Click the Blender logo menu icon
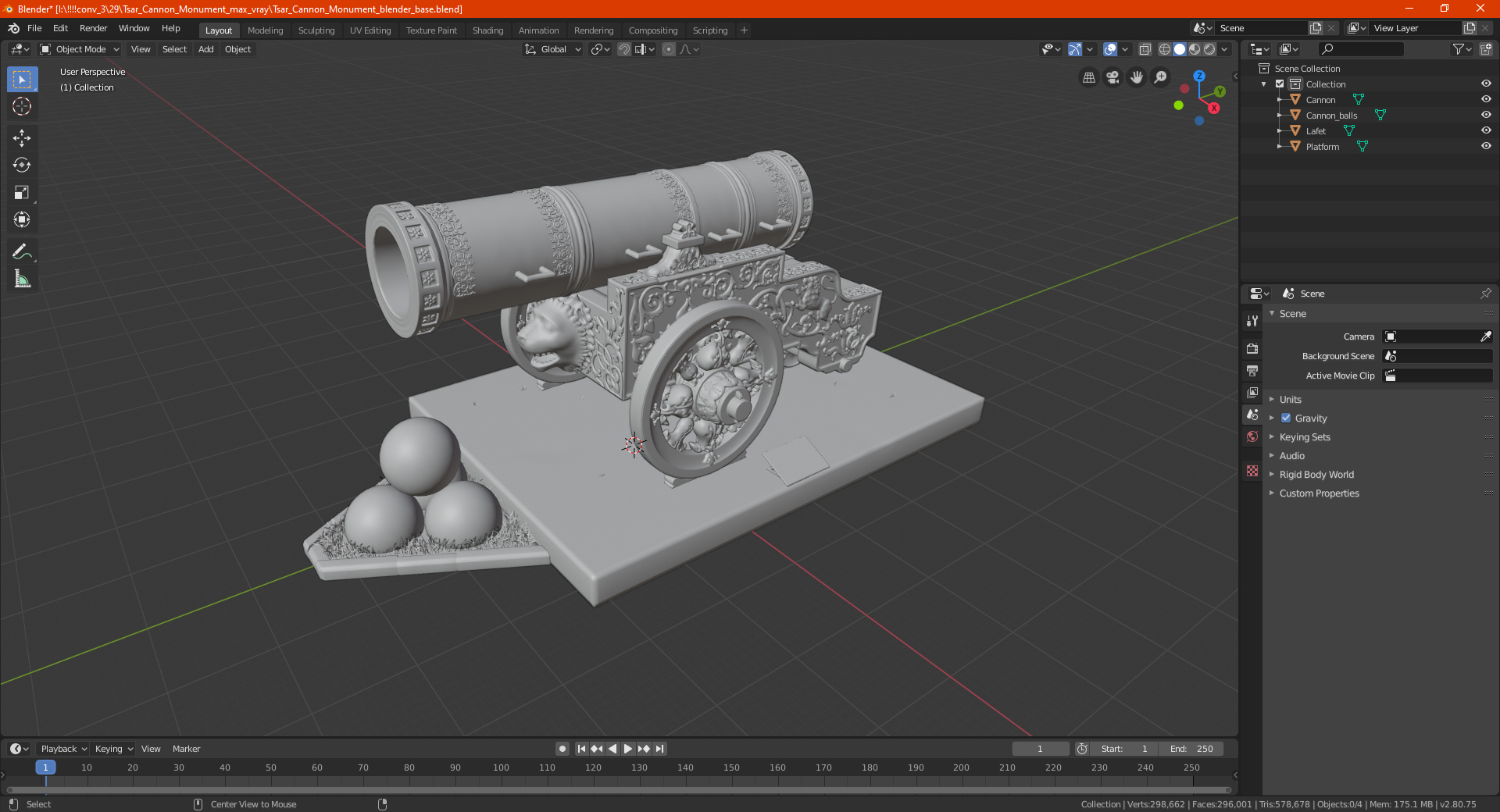This screenshot has height=812, width=1500. click(13, 28)
